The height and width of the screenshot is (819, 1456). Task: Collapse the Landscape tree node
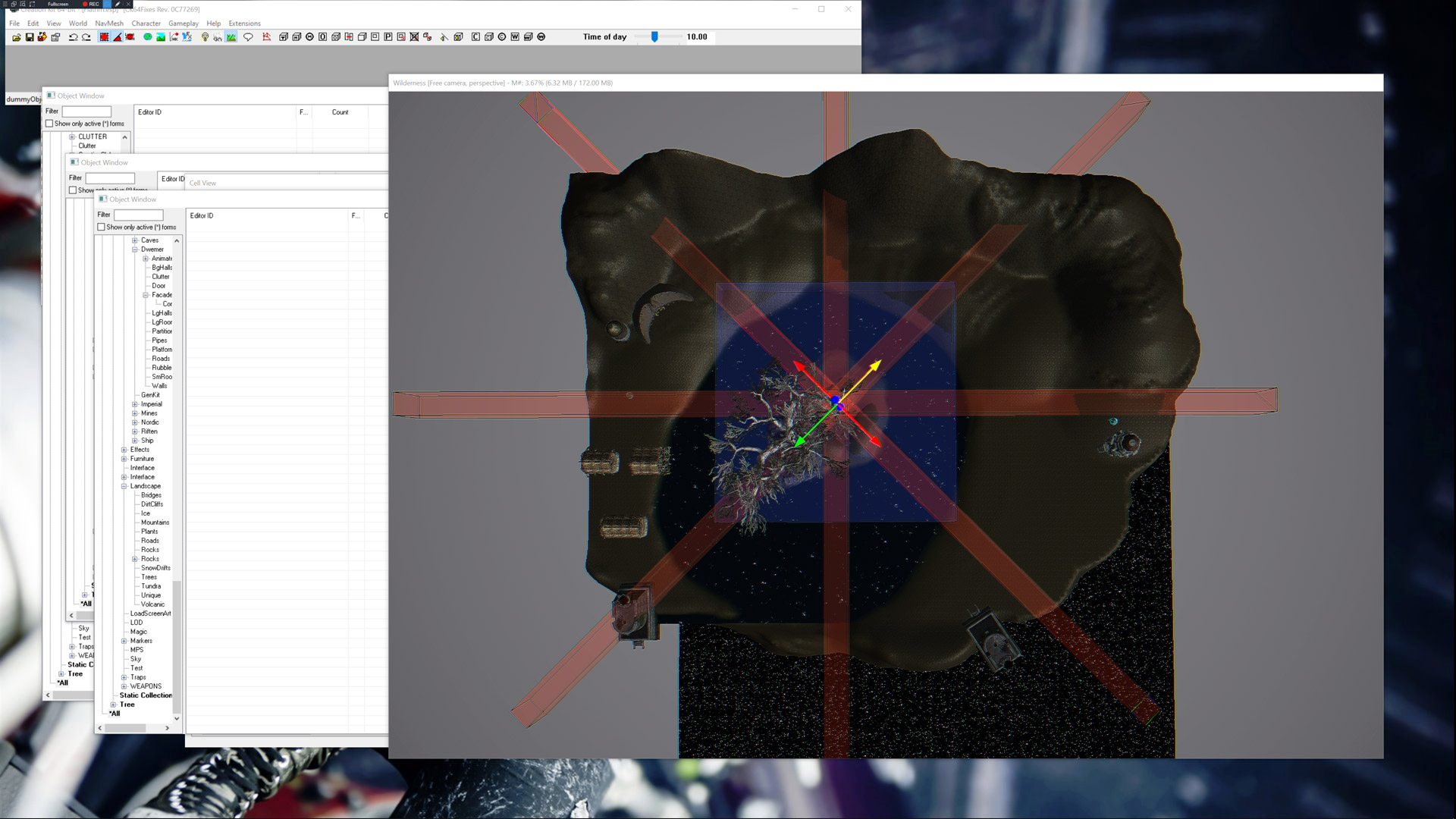pyautogui.click(x=124, y=486)
